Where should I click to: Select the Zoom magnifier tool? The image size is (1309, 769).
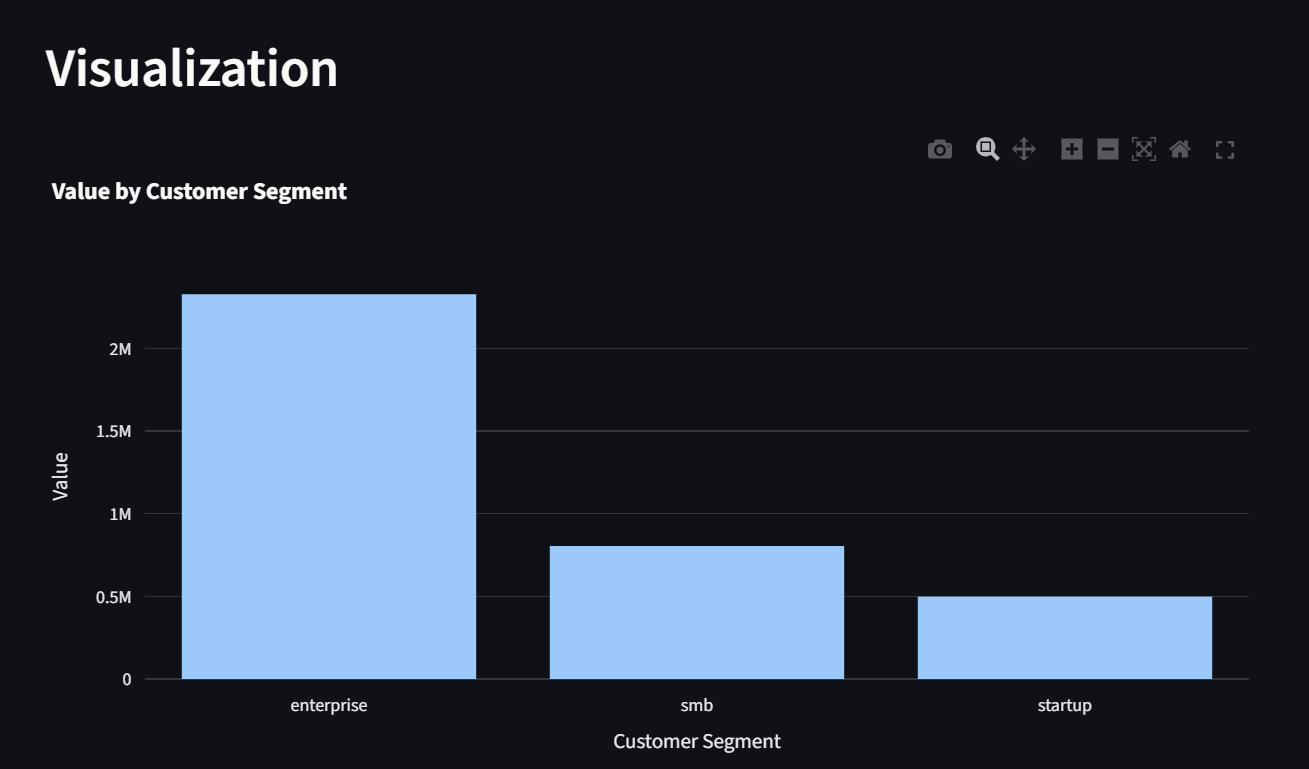tap(988, 150)
